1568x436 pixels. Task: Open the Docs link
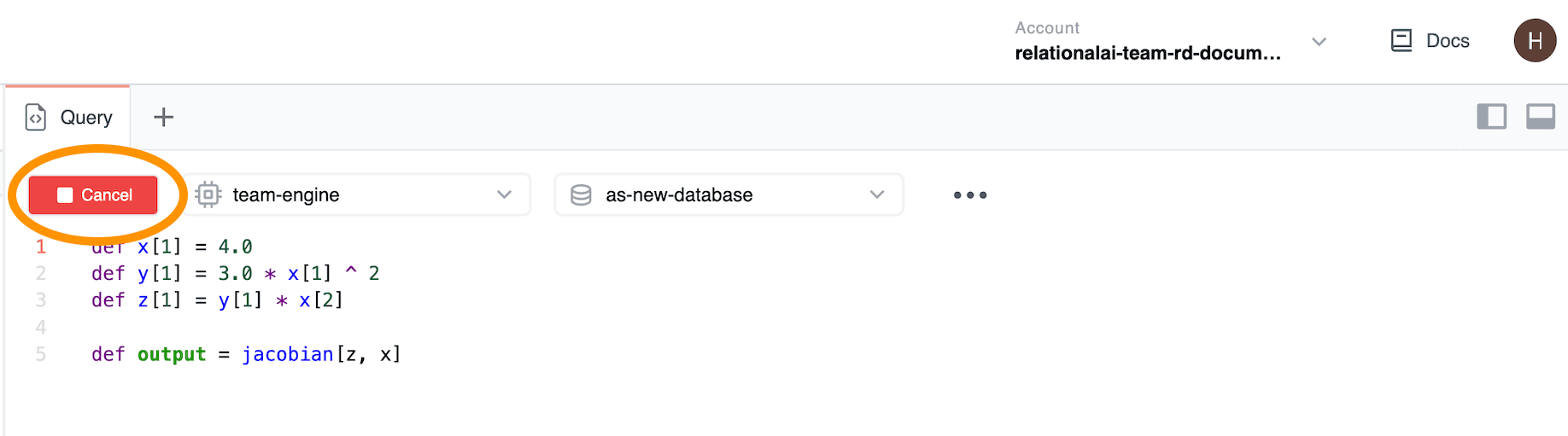(1448, 41)
